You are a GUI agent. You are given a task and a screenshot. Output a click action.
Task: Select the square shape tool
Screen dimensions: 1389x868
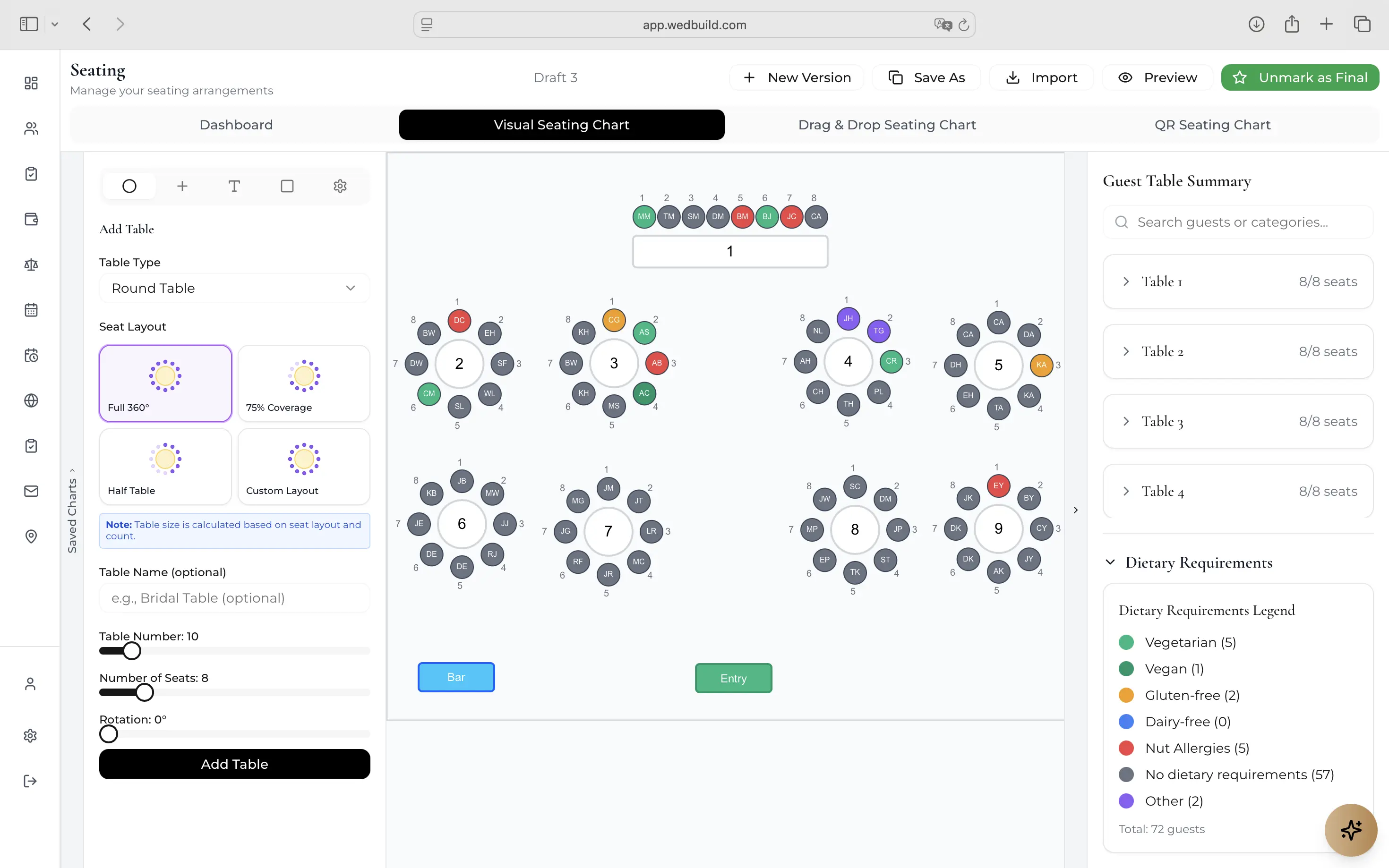(287, 186)
